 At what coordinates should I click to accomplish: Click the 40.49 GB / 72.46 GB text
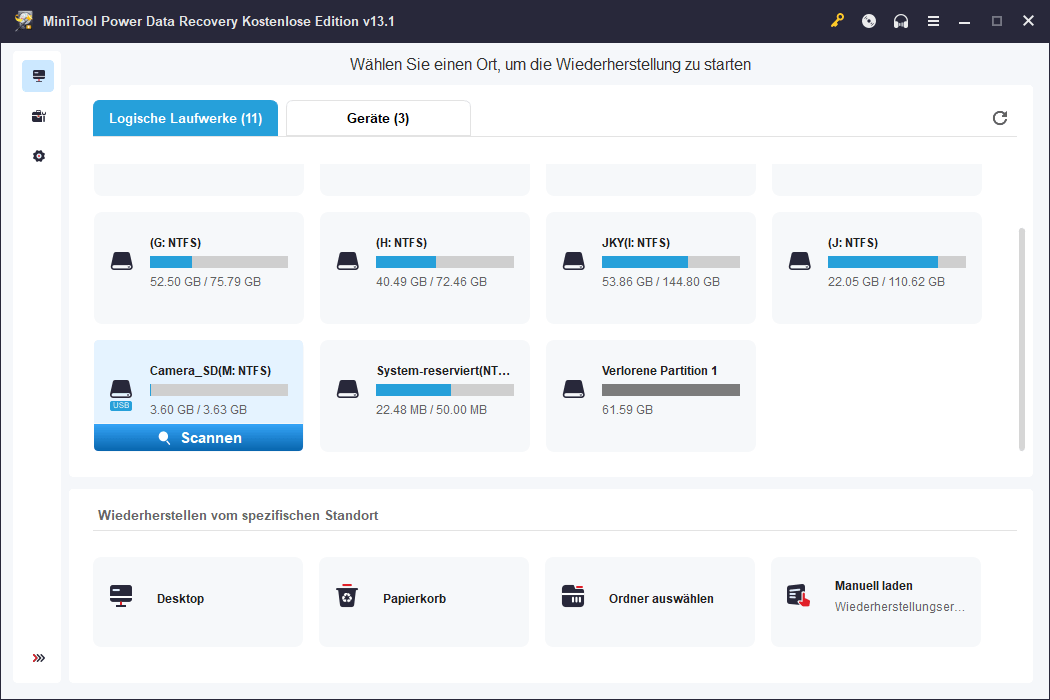tap(431, 281)
